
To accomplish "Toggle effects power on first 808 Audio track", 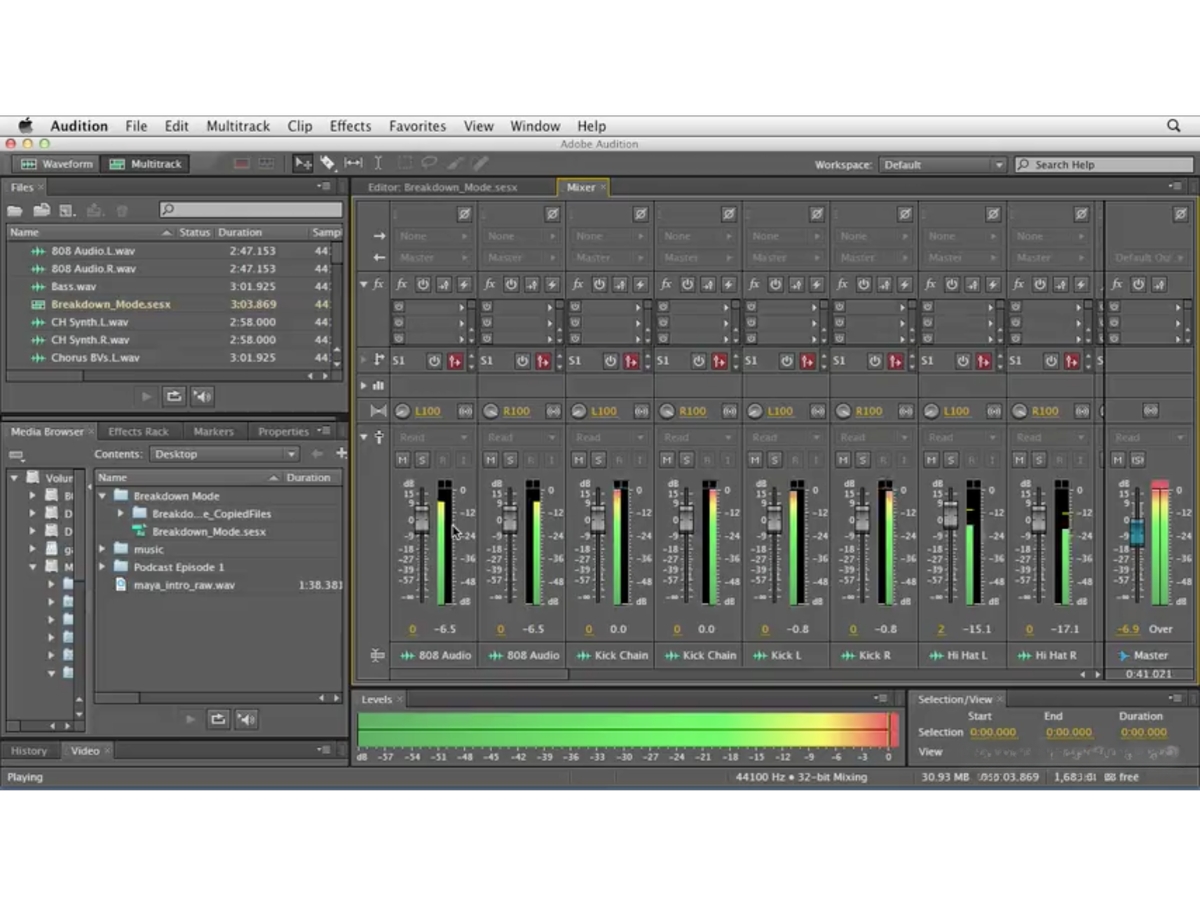I will coord(423,284).
